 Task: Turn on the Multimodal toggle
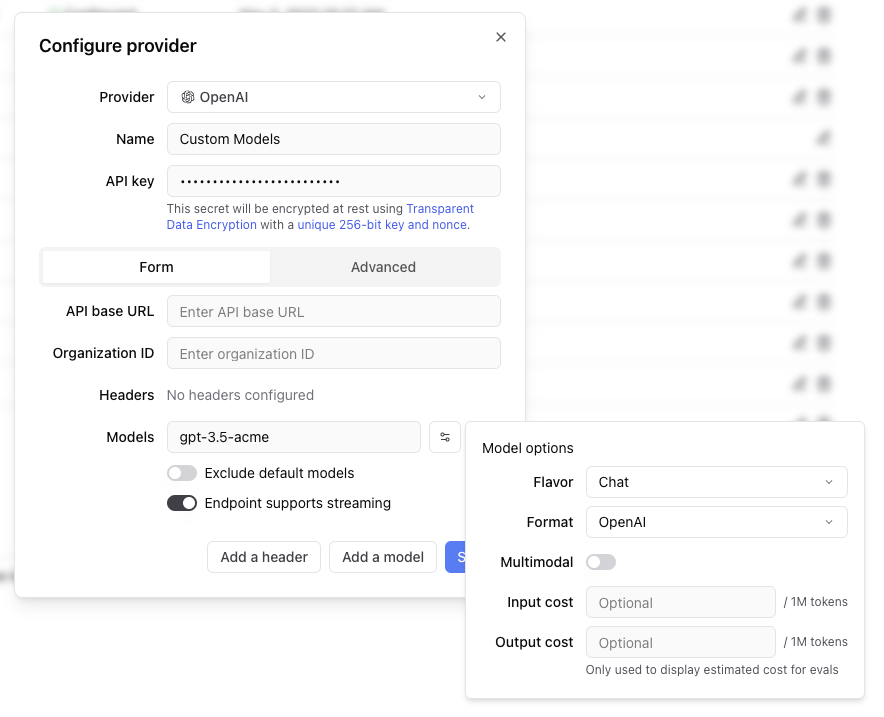pos(601,562)
